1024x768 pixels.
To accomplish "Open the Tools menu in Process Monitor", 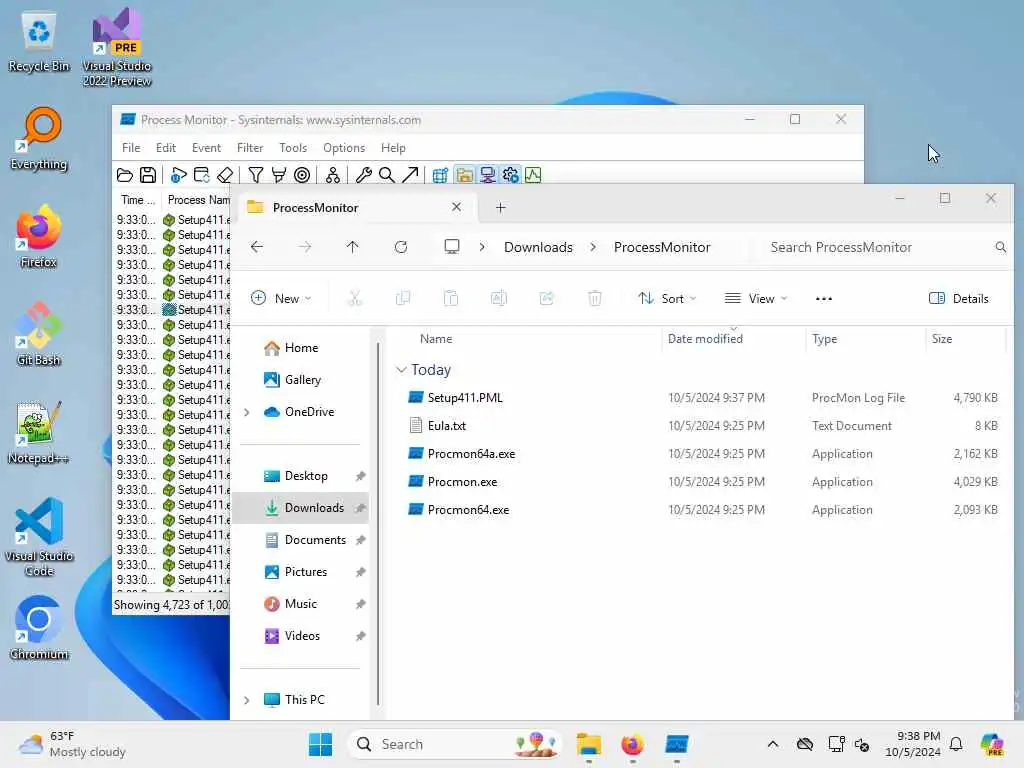I will tap(293, 148).
